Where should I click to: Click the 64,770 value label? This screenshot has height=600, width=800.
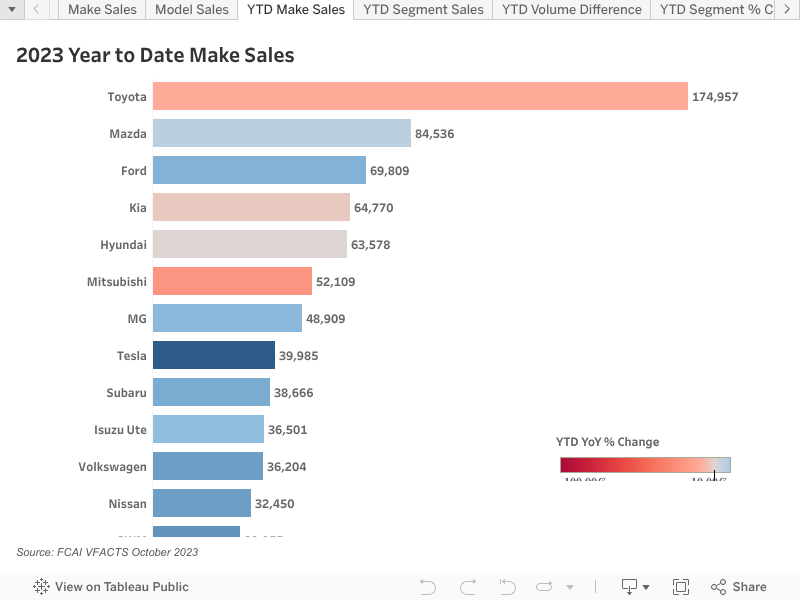pyautogui.click(x=373, y=208)
